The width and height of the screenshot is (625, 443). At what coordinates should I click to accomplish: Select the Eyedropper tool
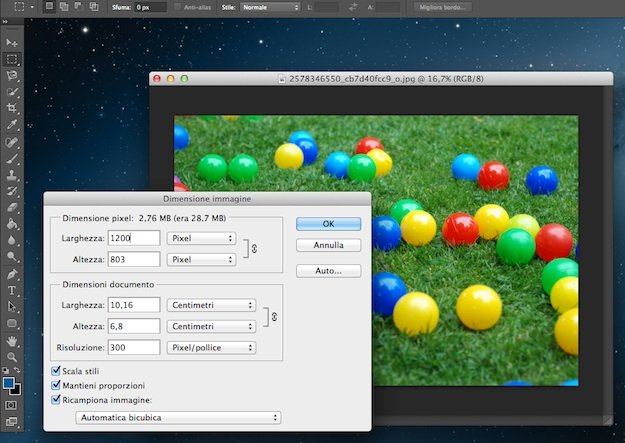click(12, 125)
